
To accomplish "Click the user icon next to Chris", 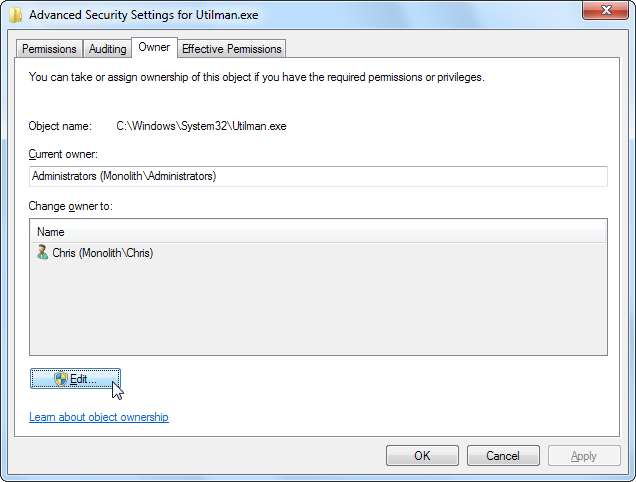I will point(42,253).
